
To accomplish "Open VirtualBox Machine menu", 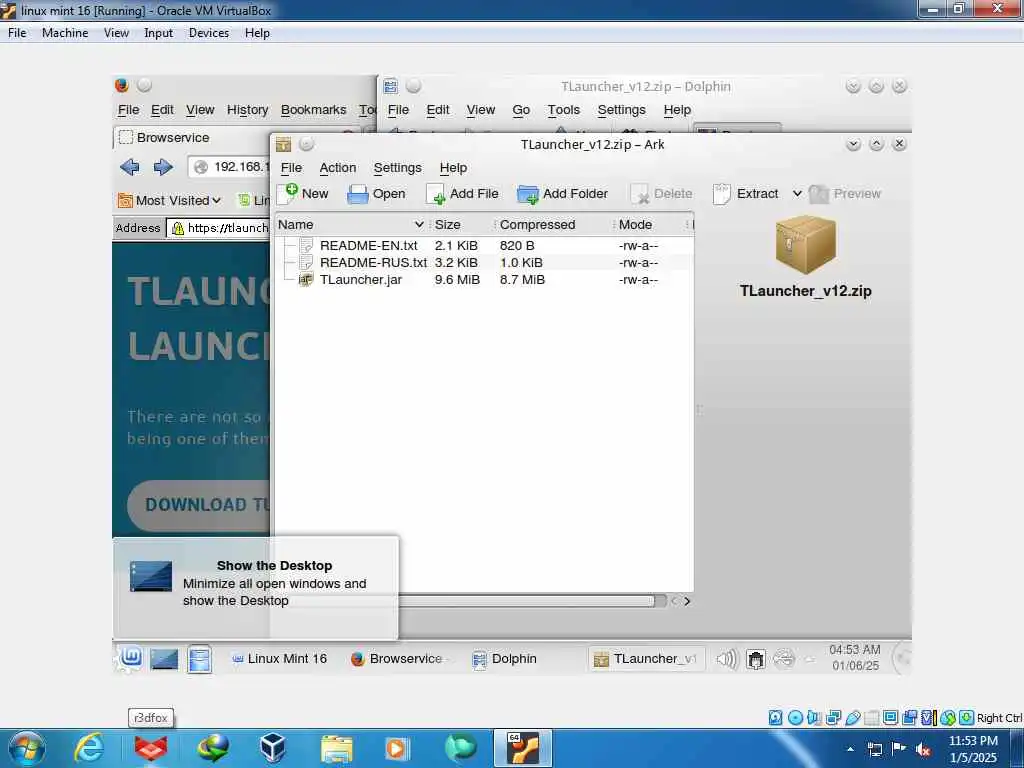I will [65, 33].
